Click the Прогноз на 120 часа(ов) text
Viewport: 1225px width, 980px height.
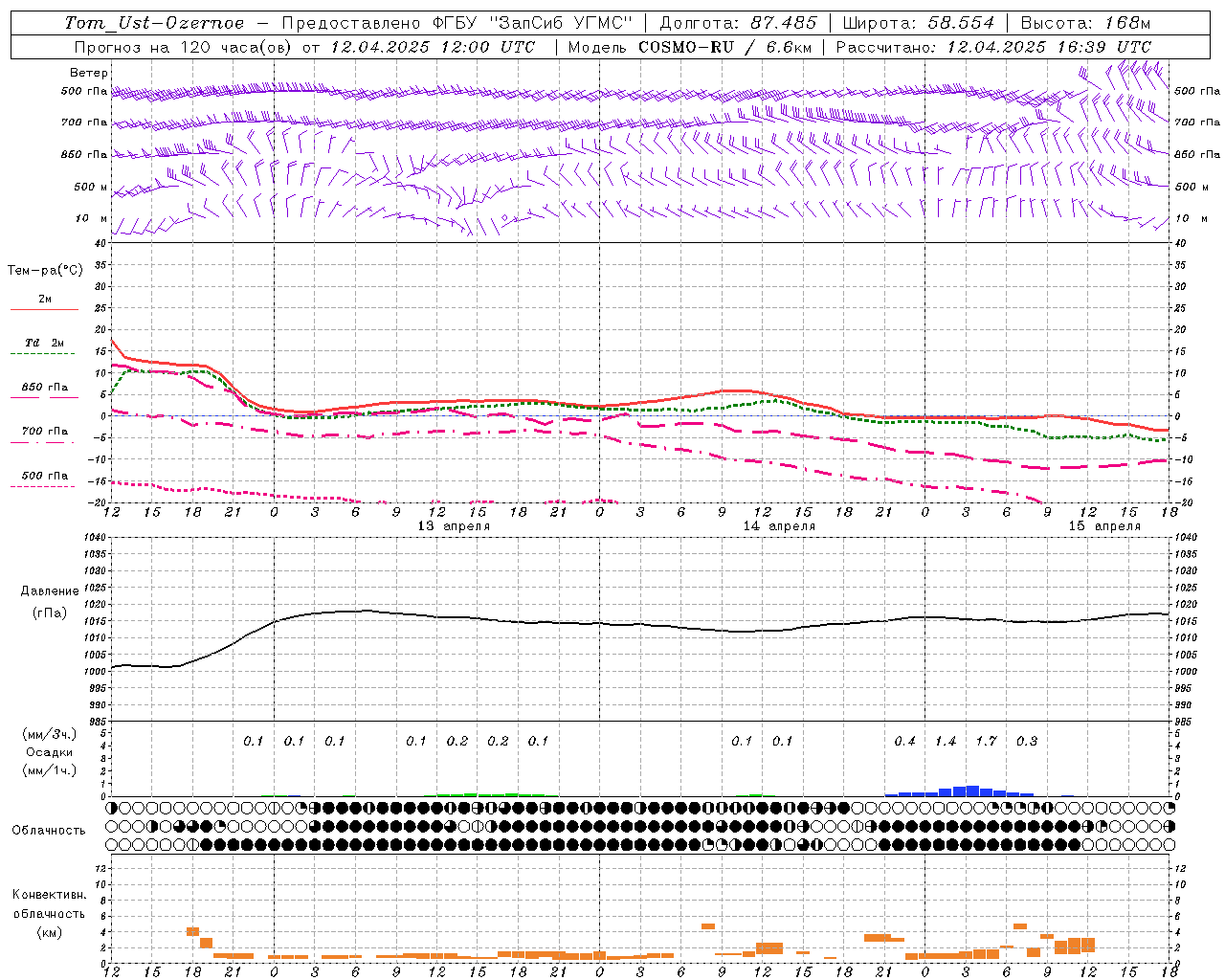[184, 47]
